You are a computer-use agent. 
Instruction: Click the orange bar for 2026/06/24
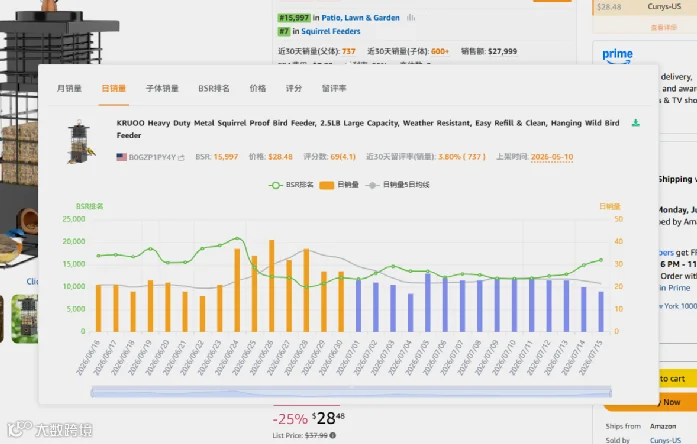tap(237, 290)
